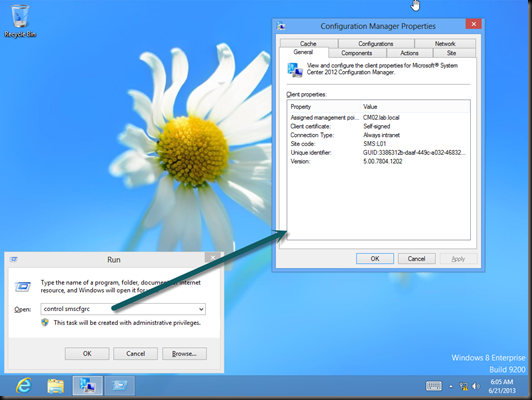532x400 pixels.
Task: Open the Components tab
Action: pyautogui.click(x=357, y=53)
